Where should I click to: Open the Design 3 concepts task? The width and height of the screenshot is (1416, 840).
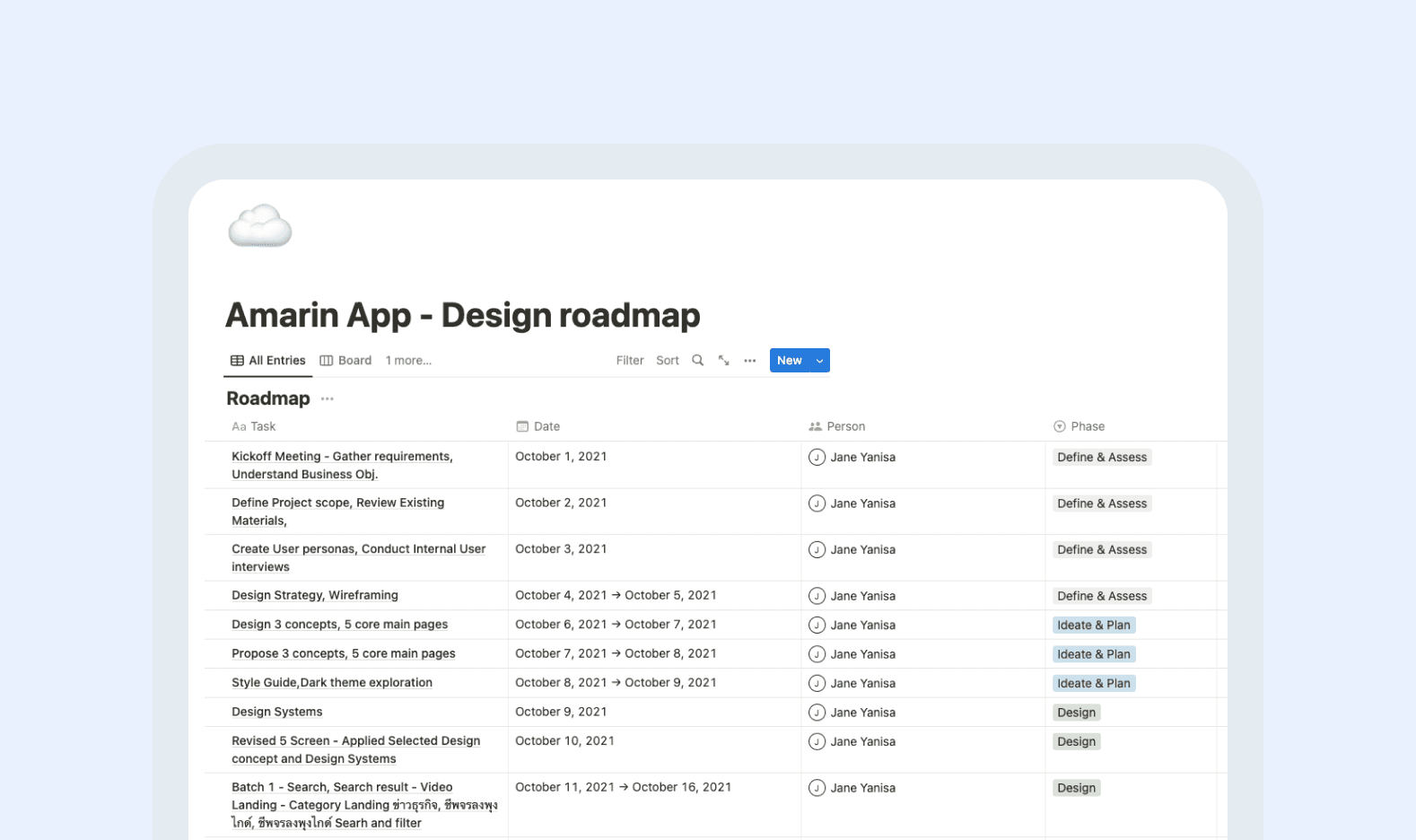(340, 625)
